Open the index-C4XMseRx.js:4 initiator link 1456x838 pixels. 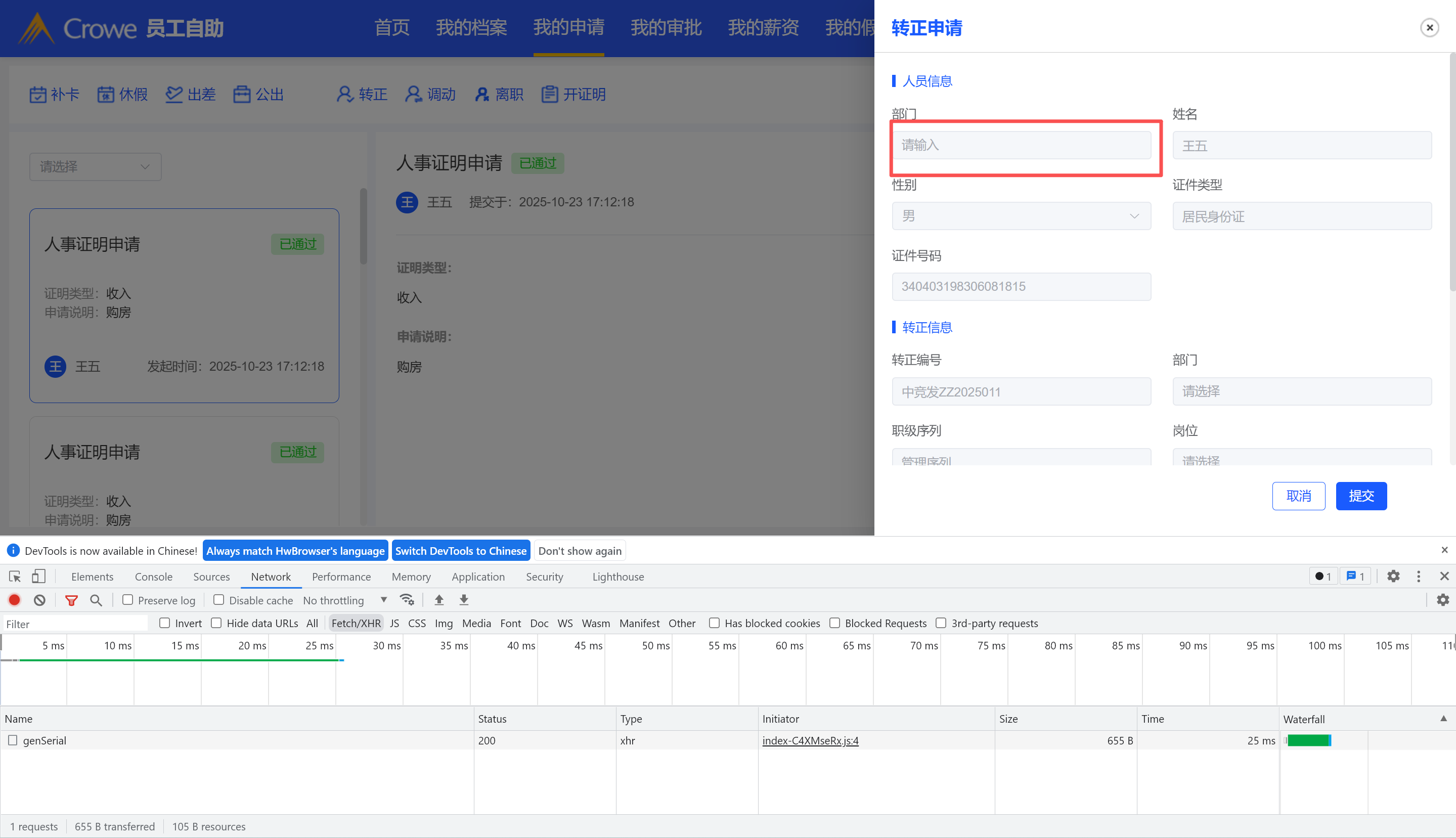tap(810, 741)
